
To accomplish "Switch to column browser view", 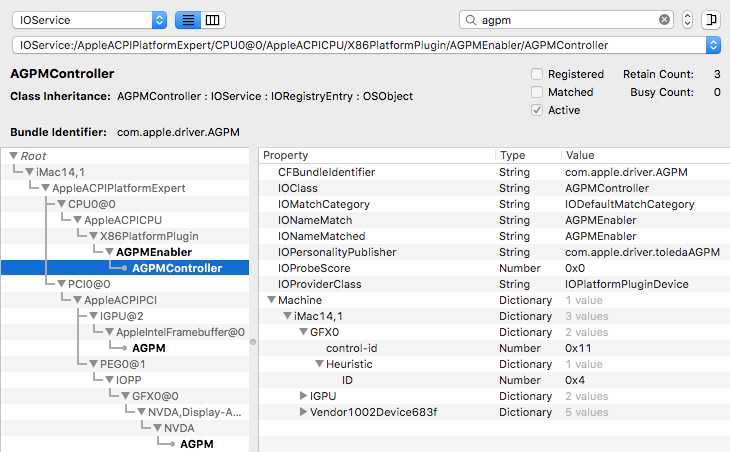I will tap(213, 20).
